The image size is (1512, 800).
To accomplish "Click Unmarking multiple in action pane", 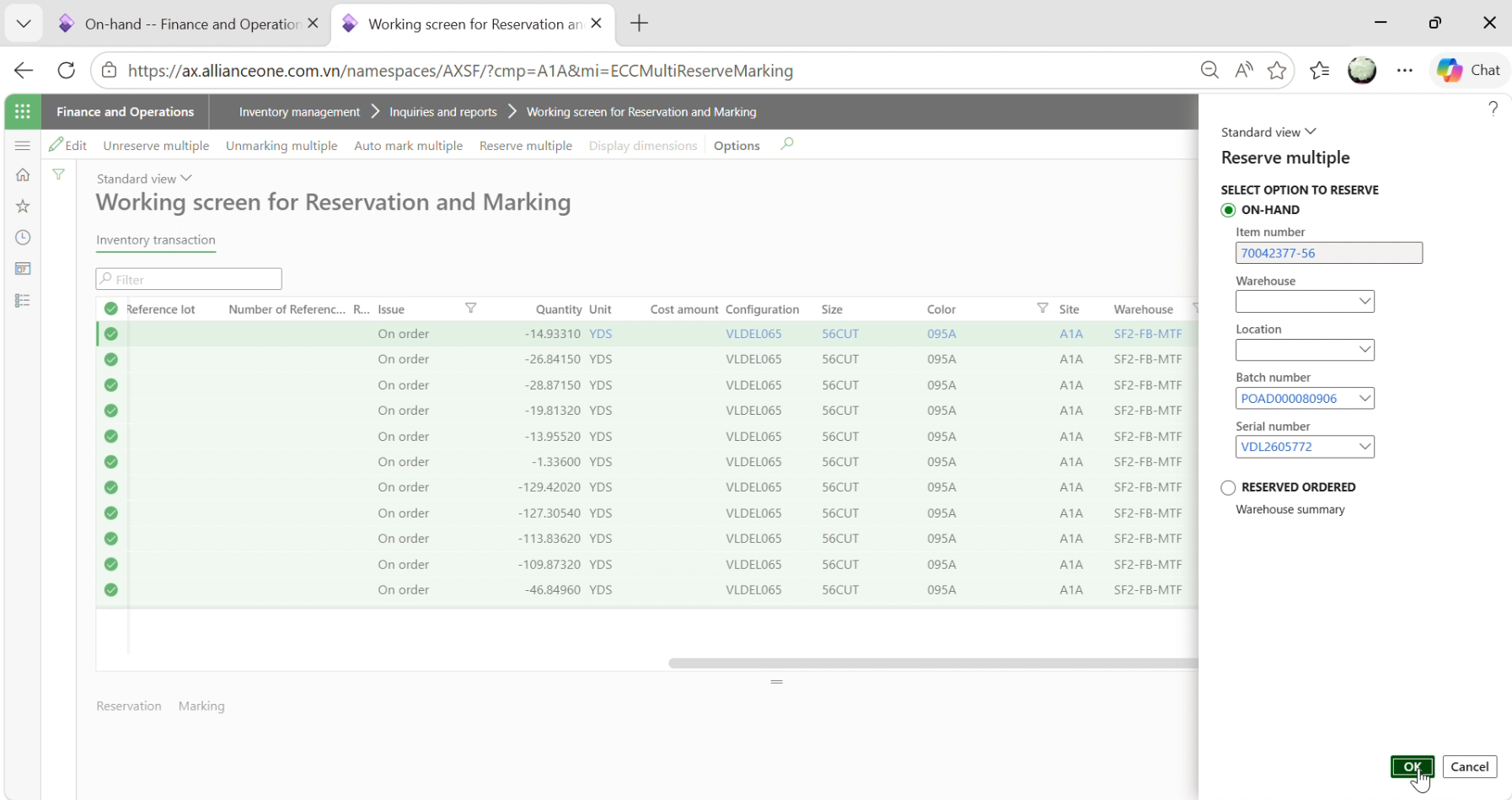I will pos(281,145).
